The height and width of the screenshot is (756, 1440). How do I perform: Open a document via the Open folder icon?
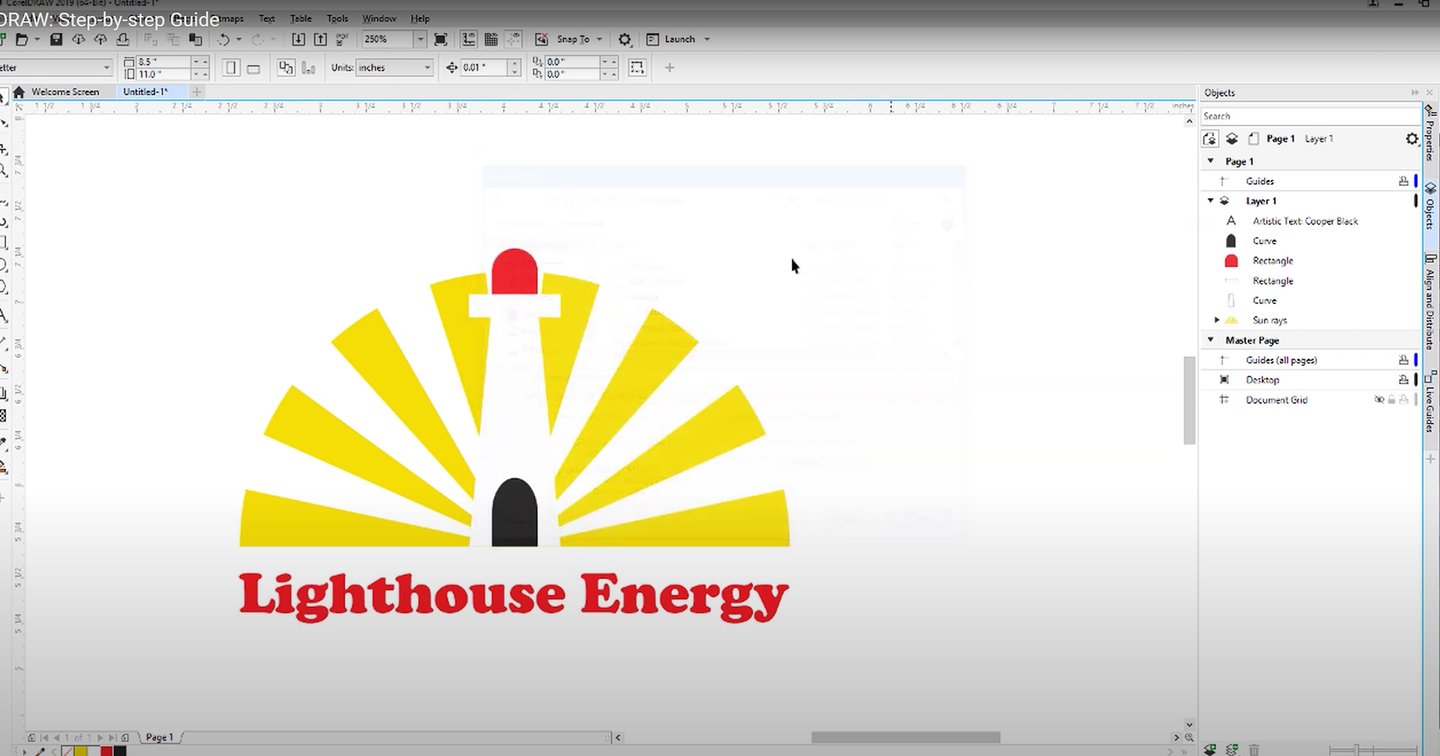pyautogui.click(x=23, y=39)
